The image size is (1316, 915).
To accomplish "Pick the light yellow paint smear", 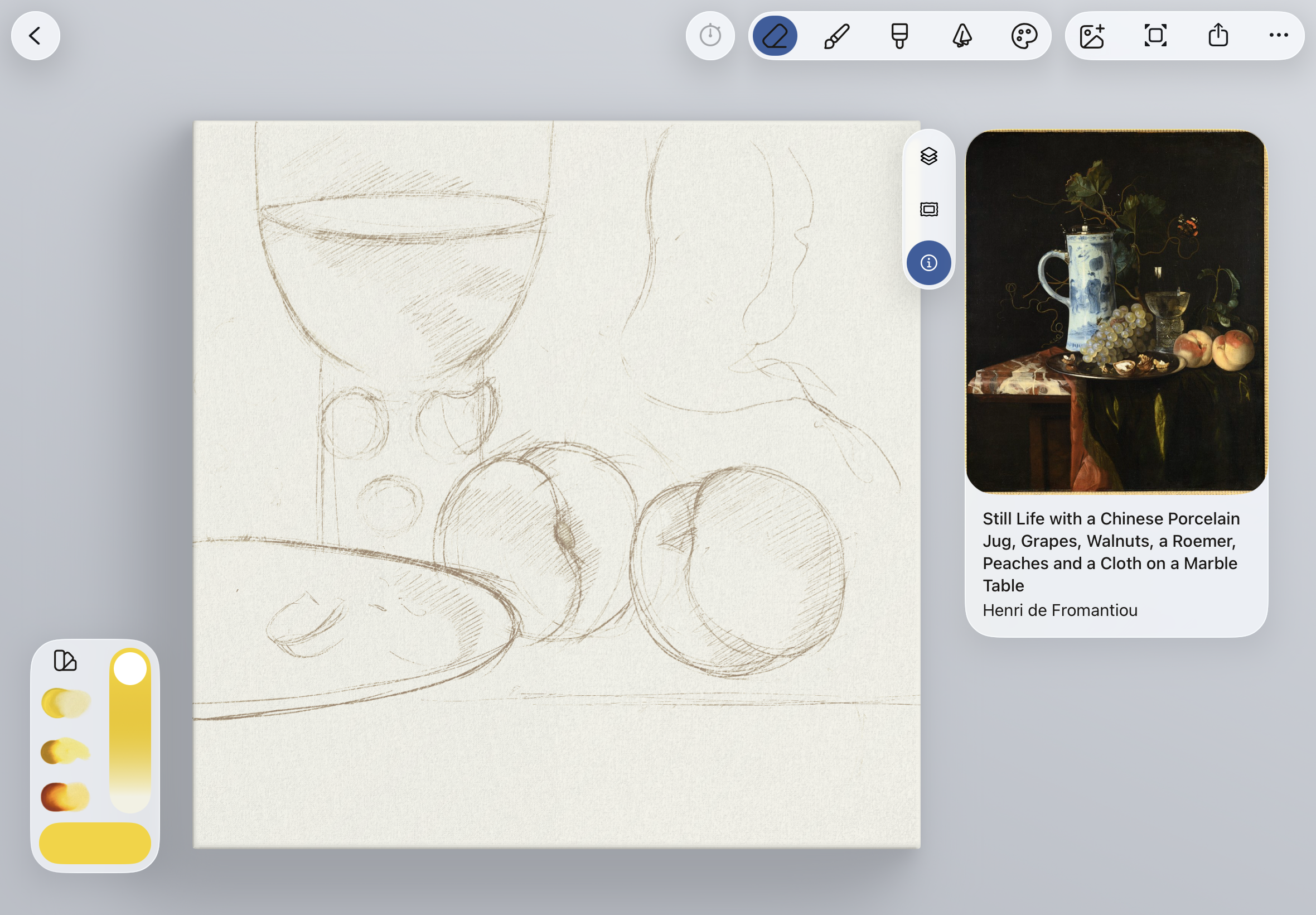I will coord(66,703).
